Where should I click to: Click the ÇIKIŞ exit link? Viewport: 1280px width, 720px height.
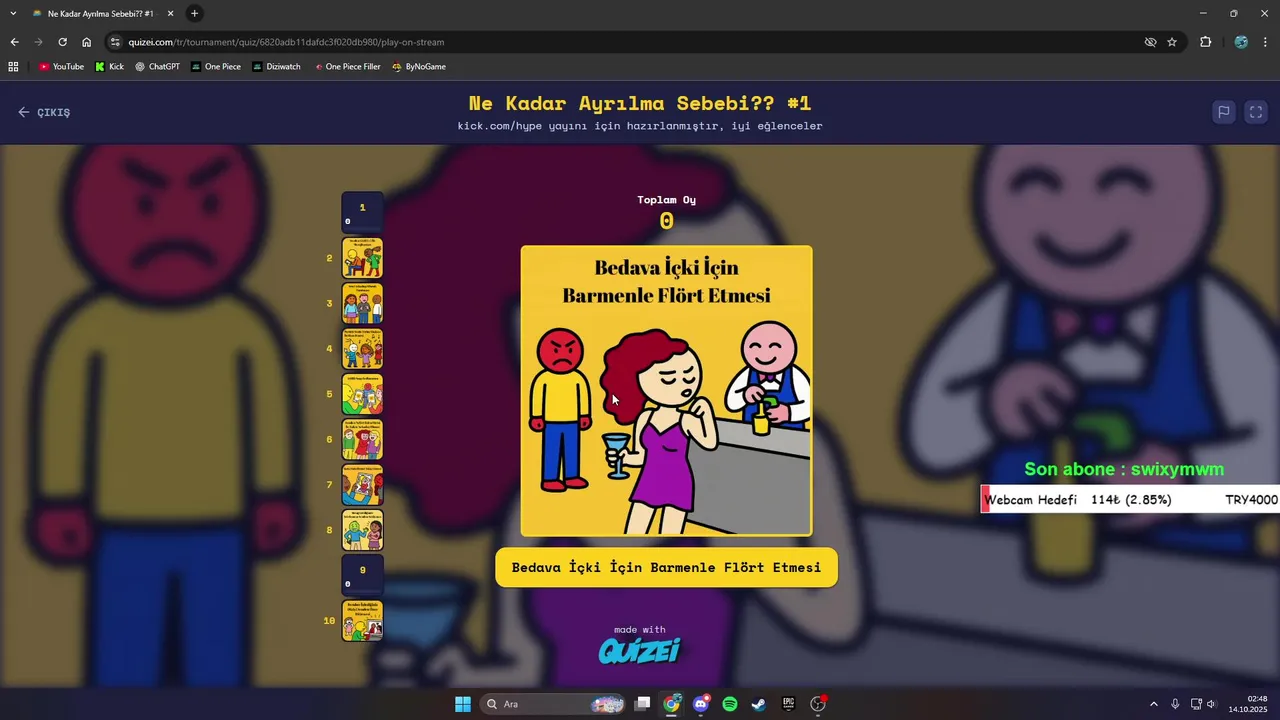(x=44, y=112)
